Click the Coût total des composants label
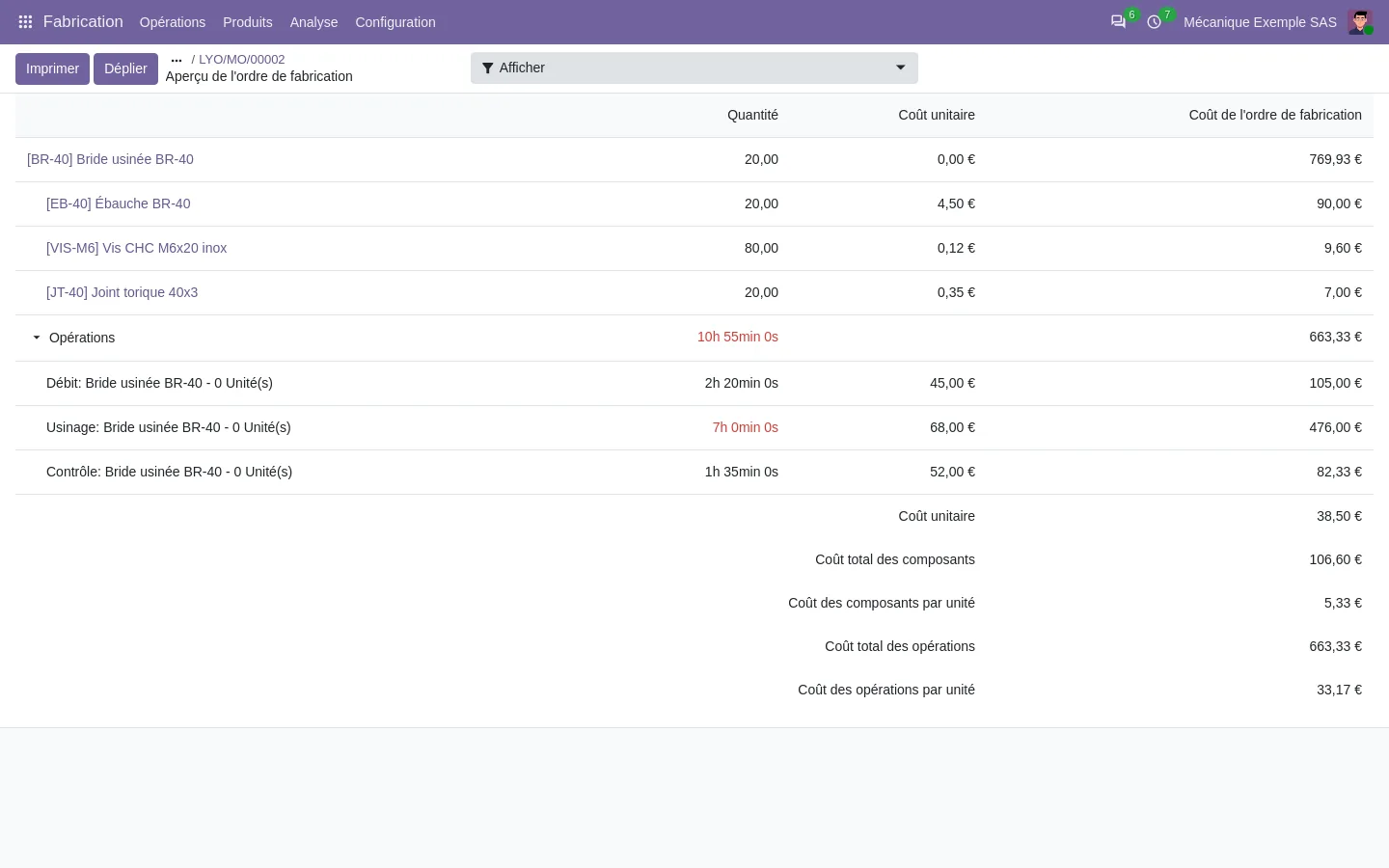 [x=895, y=559]
